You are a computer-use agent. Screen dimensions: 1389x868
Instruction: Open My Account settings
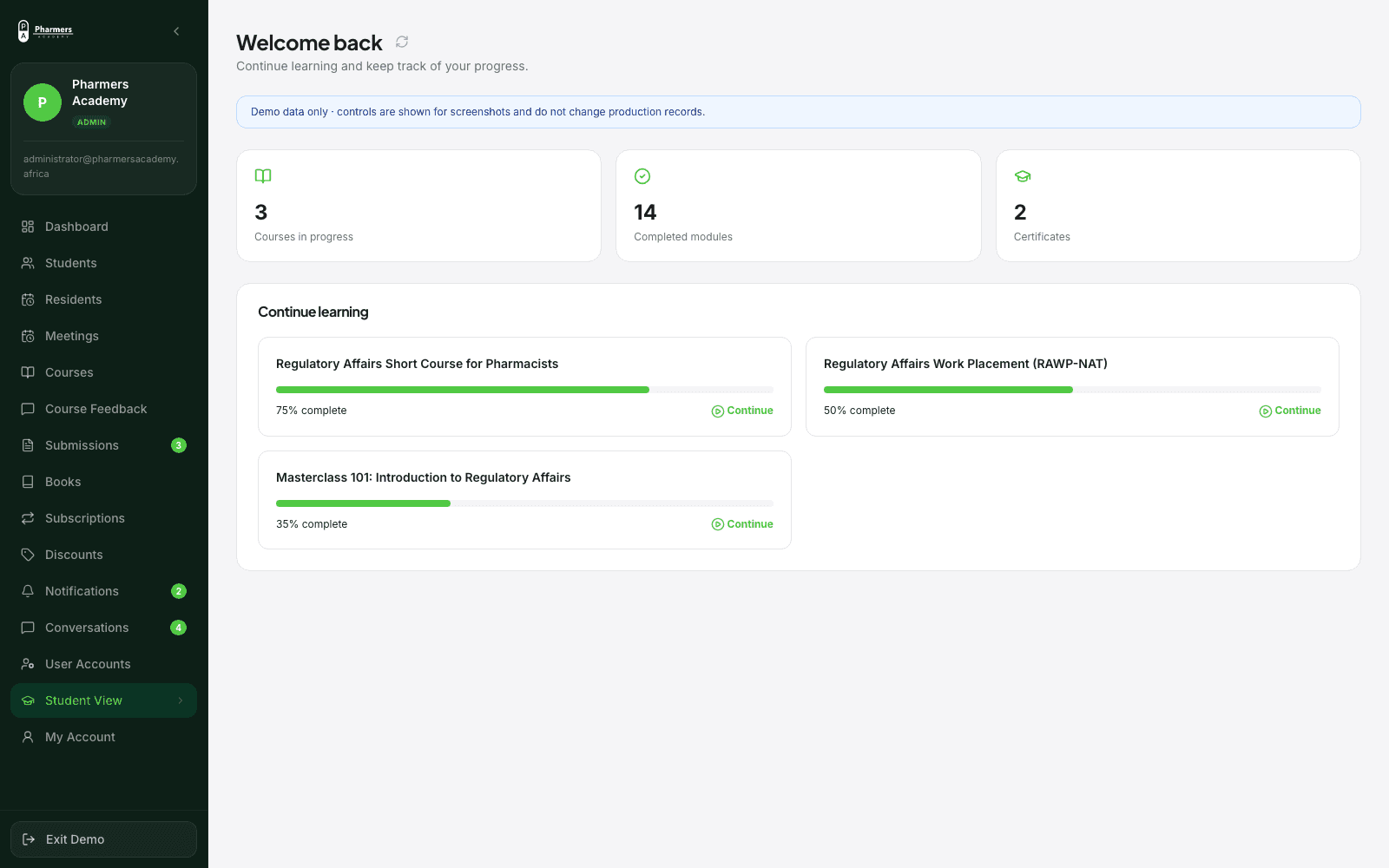(103, 737)
